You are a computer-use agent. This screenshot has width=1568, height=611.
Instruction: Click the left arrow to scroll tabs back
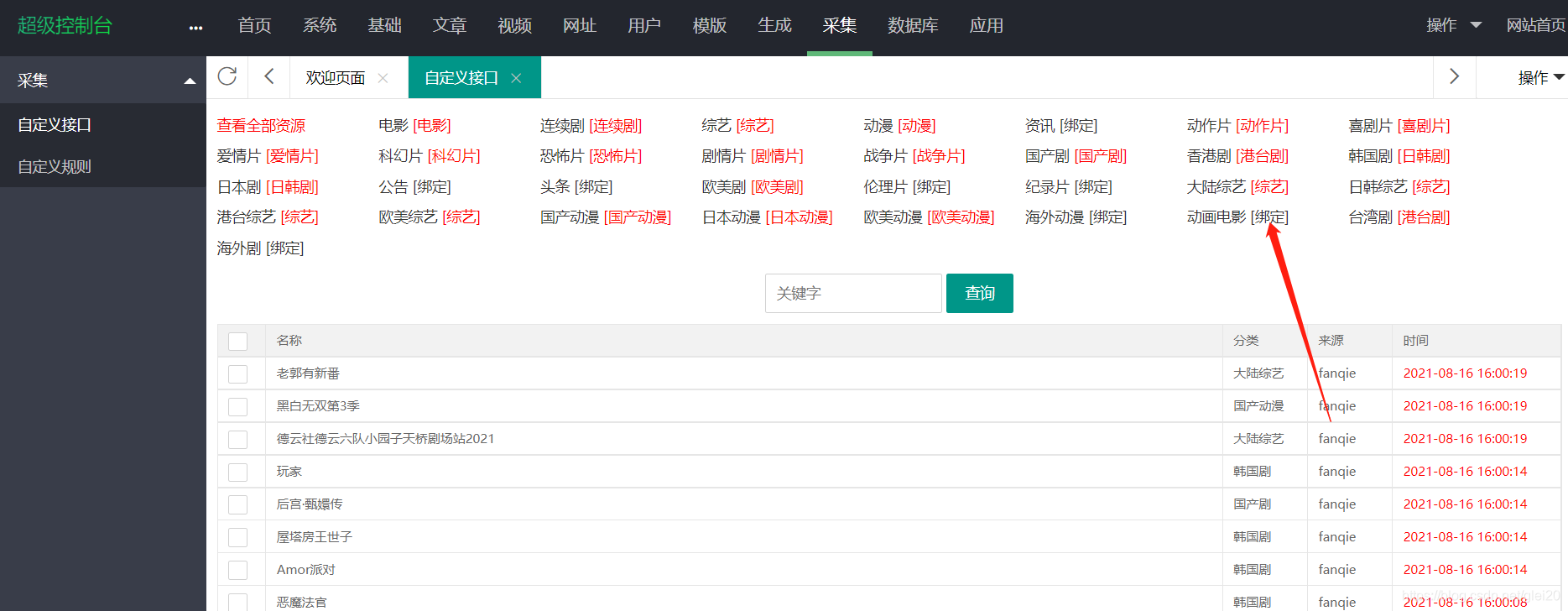point(269,77)
